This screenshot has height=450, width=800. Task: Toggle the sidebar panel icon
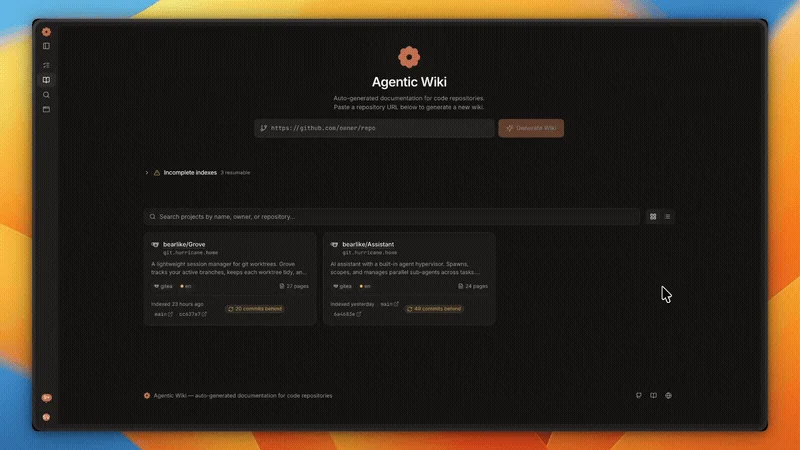46,46
